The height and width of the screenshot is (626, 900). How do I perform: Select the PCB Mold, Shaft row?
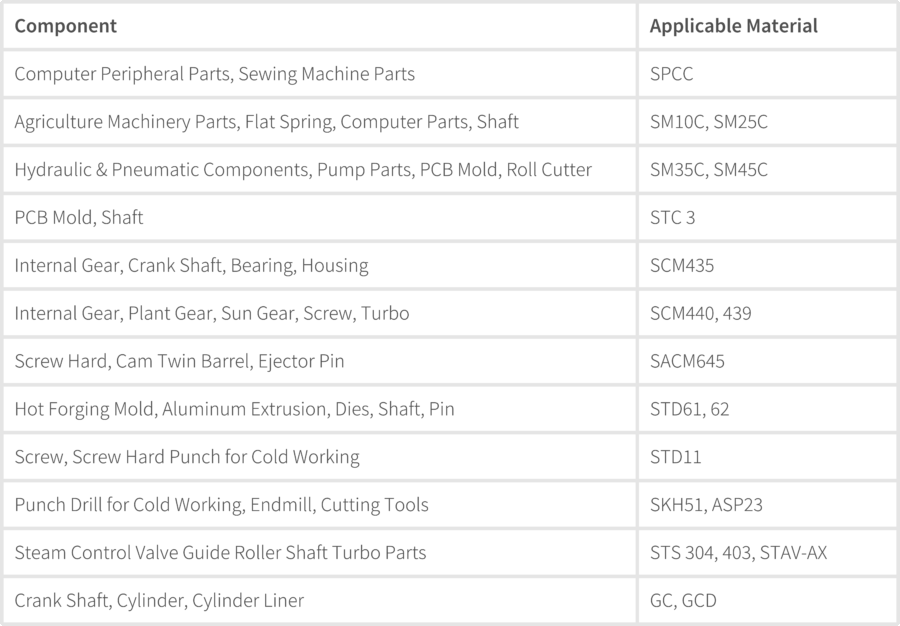coord(450,217)
